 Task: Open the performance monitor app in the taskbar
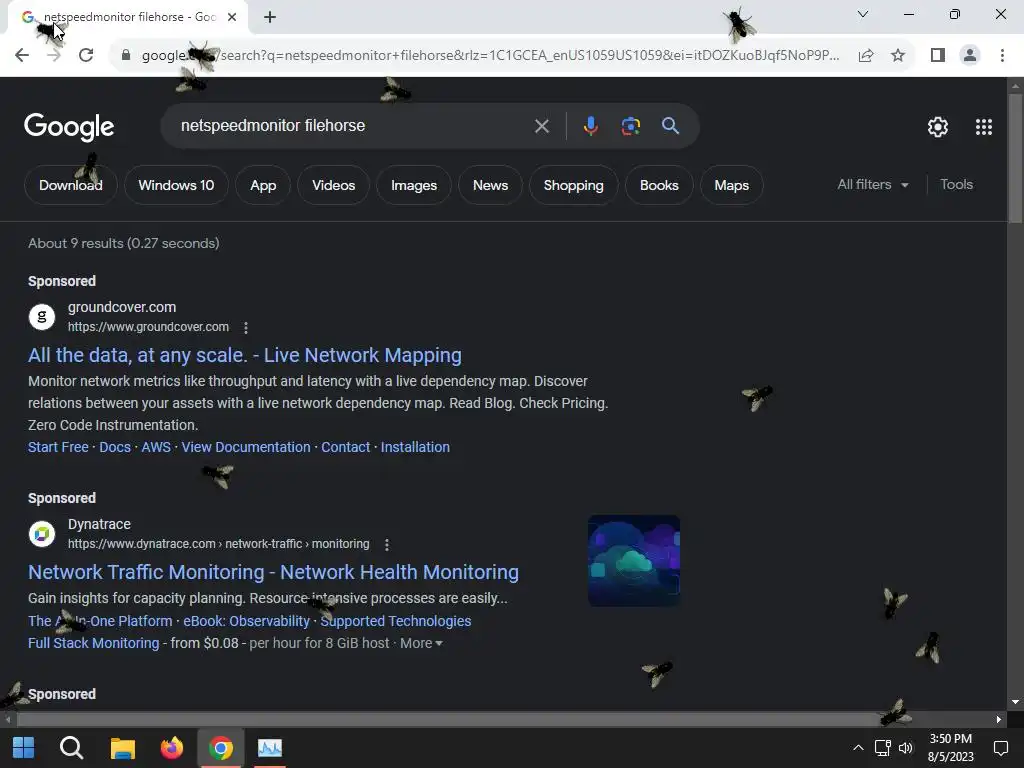pos(270,748)
